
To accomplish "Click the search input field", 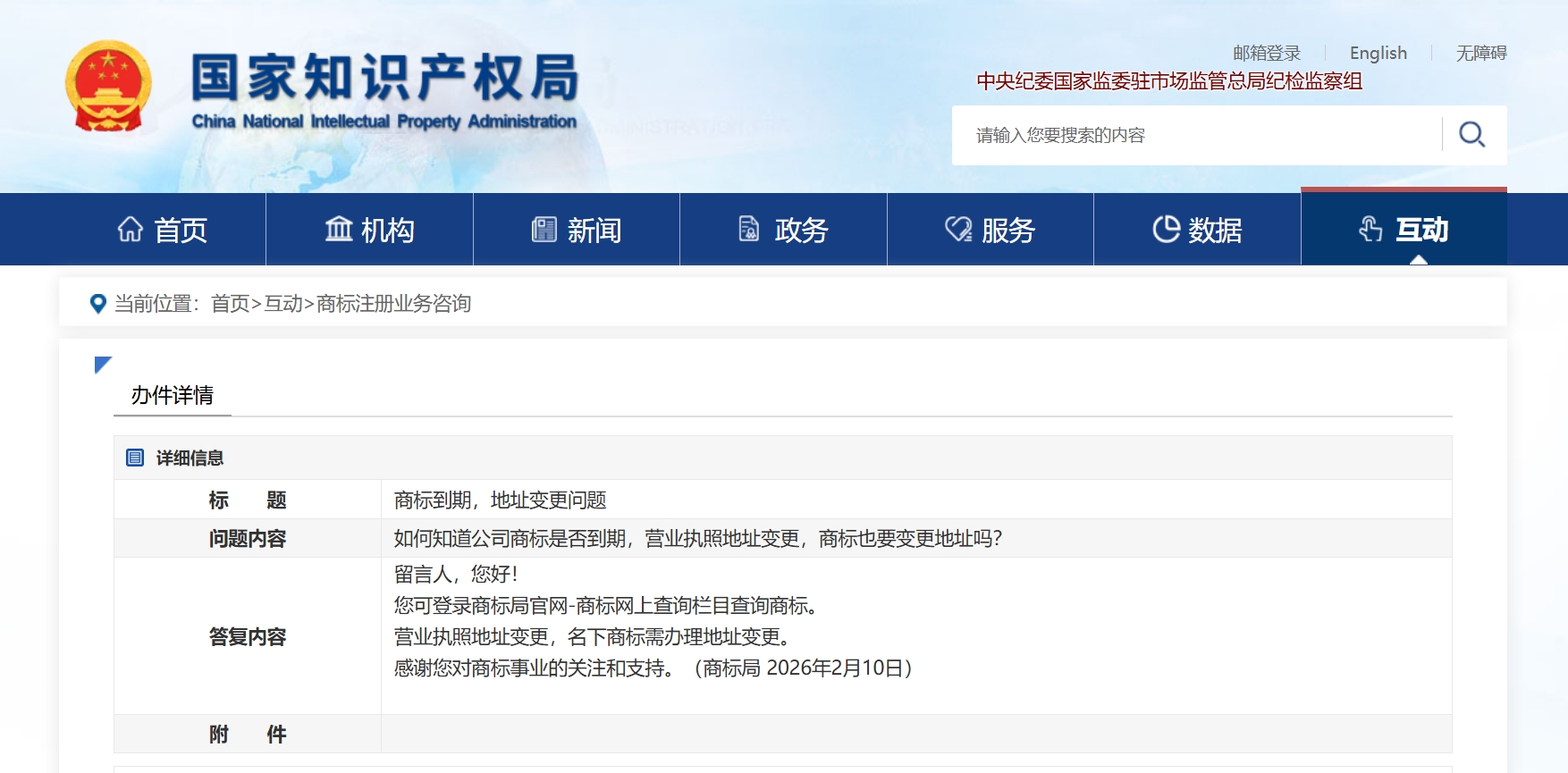I will coord(1198,135).
